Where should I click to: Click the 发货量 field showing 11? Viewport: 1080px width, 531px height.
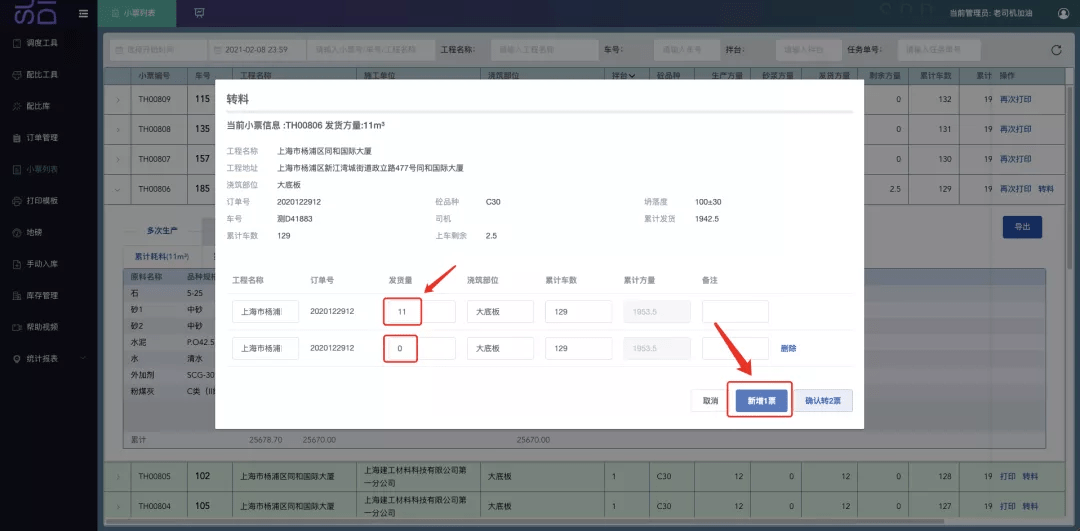[419, 312]
